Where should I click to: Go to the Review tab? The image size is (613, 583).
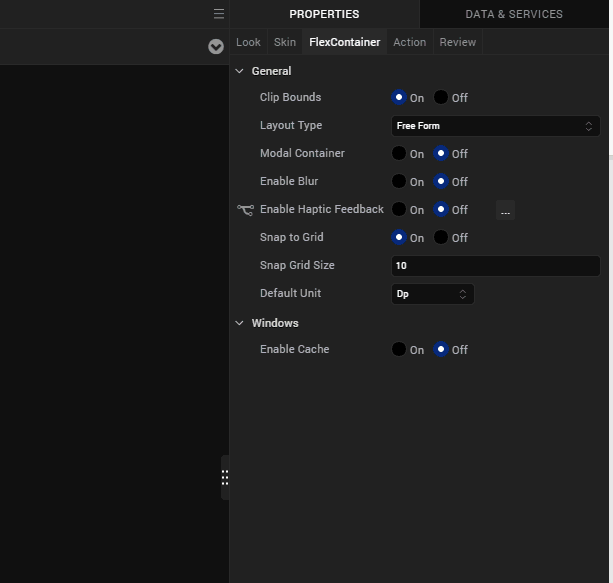click(x=458, y=42)
